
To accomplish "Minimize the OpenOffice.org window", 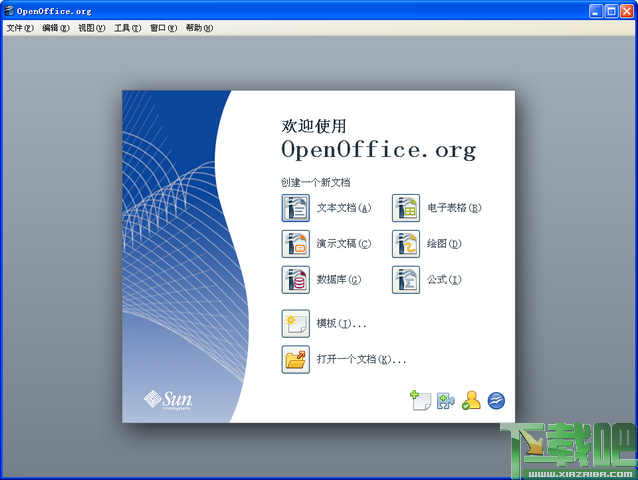I will [596, 11].
